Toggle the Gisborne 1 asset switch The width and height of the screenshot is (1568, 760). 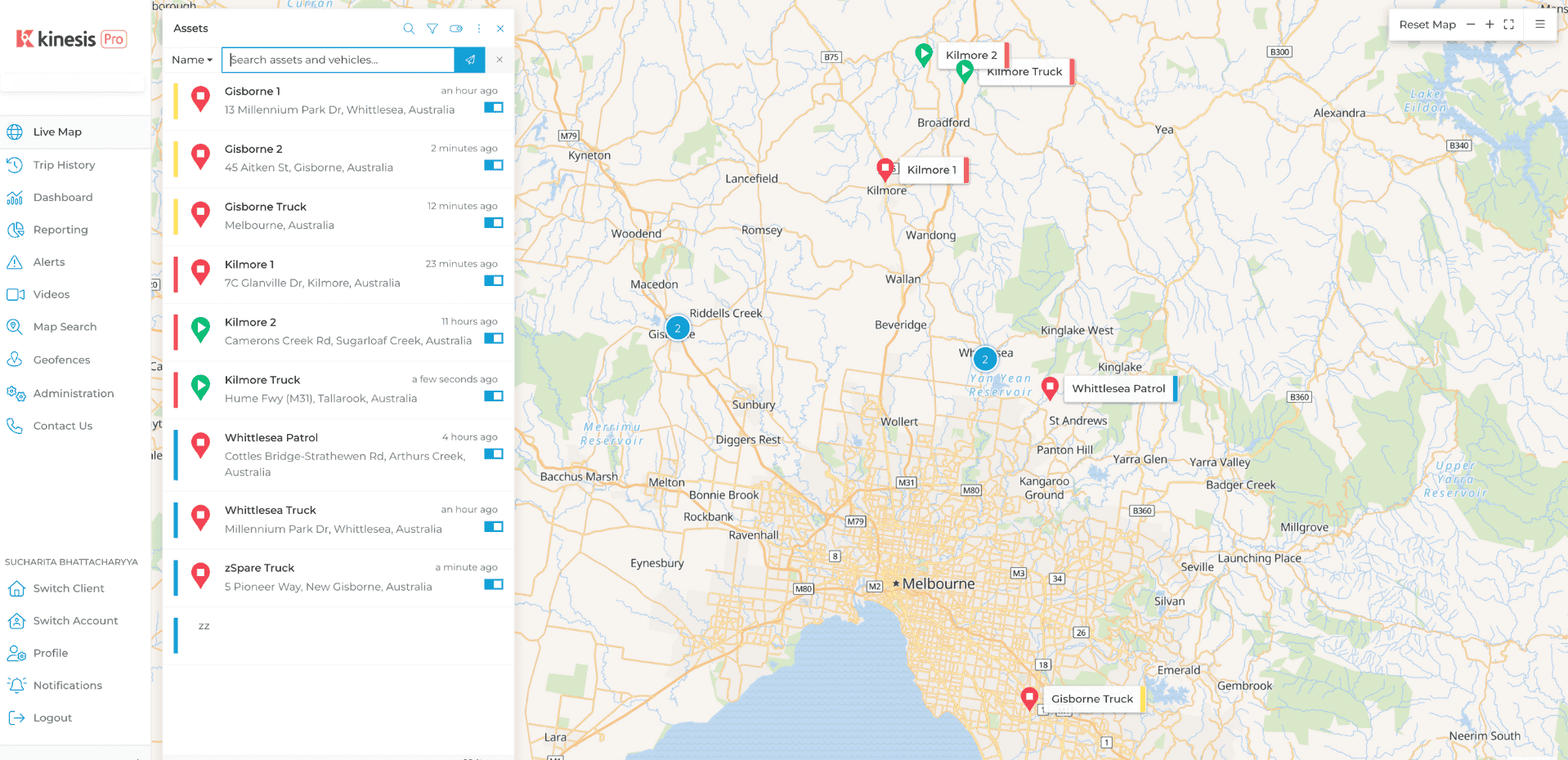click(x=493, y=108)
